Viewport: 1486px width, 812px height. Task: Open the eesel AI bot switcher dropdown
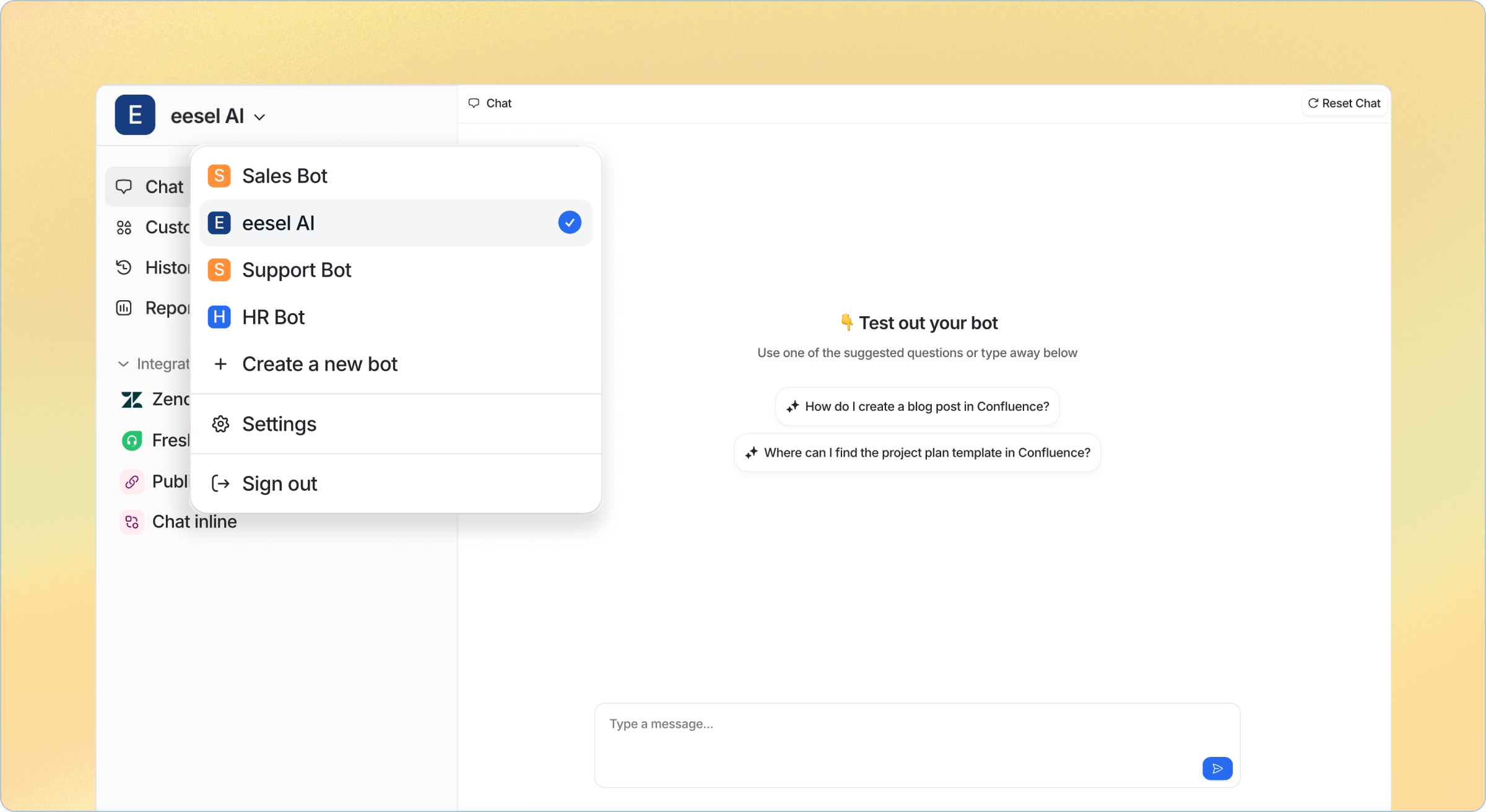pyautogui.click(x=218, y=116)
